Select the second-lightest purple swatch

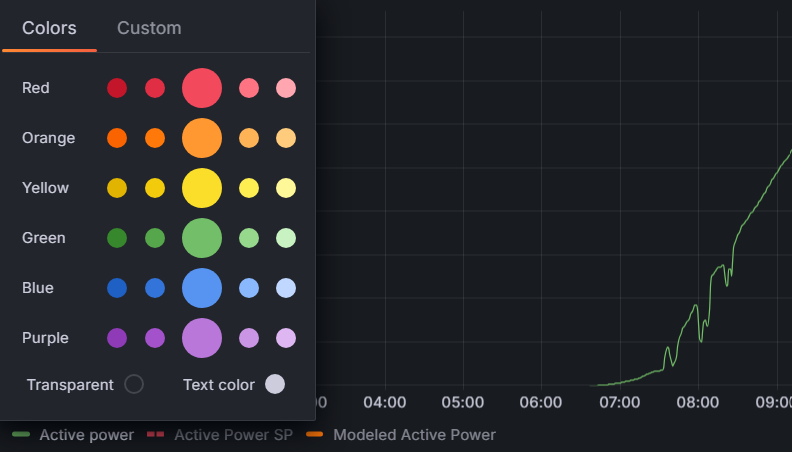pyautogui.click(x=249, y=338)
